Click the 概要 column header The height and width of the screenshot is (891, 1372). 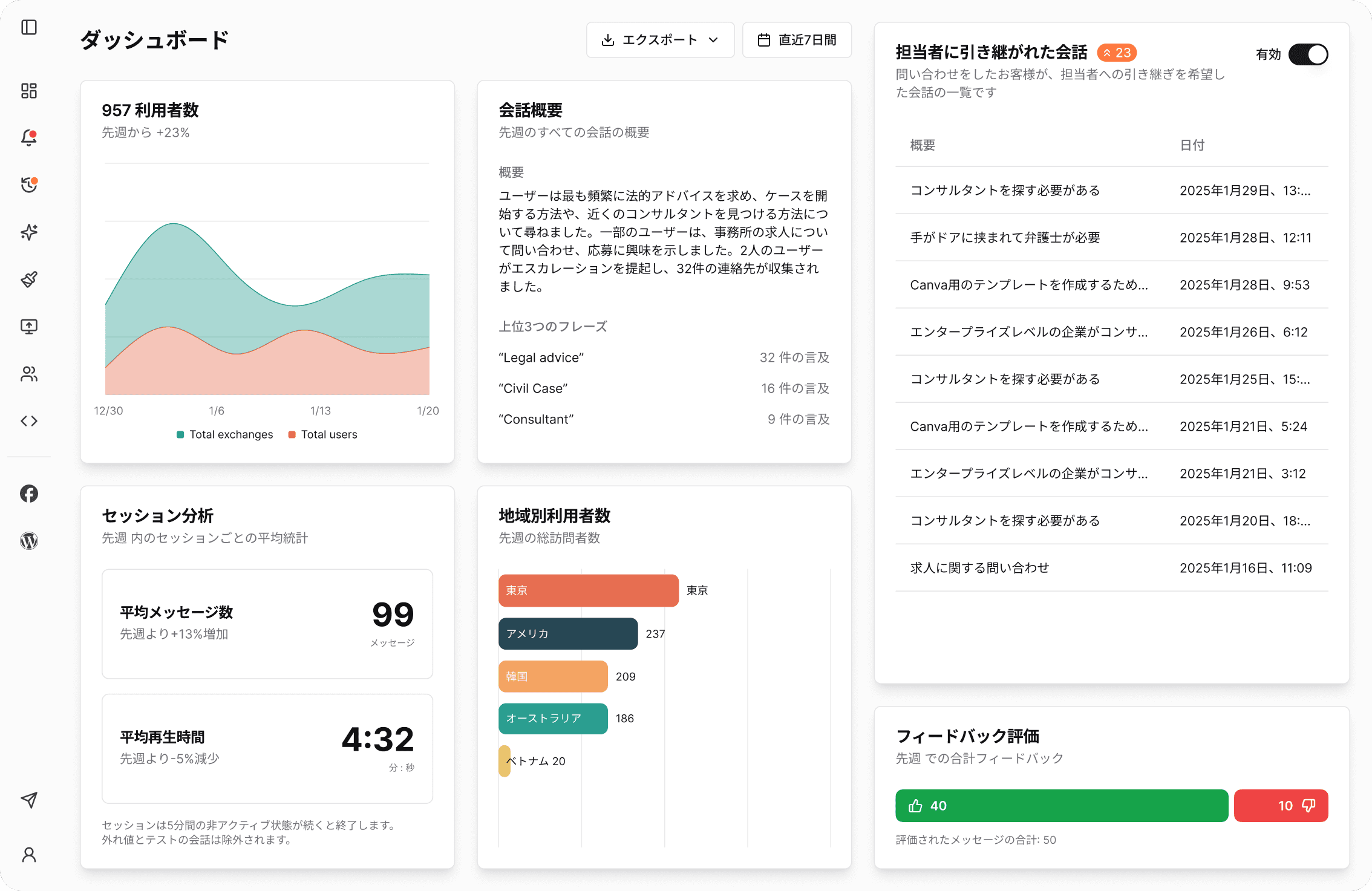tap(923, 145)
